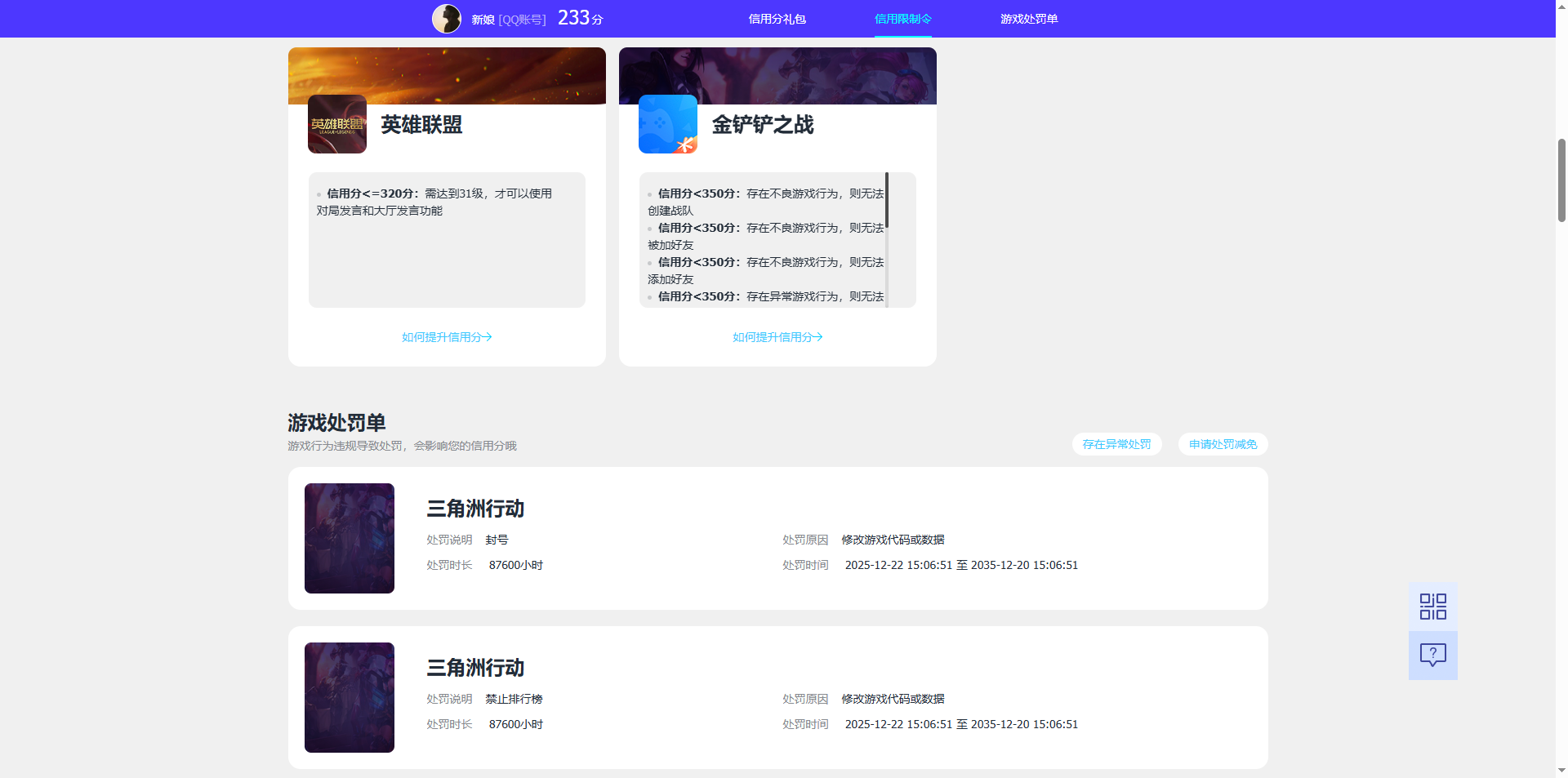This screenshot has height=778, width=1568.
Task: Click the page scrollbar up arrow
Action: tap(1561, 7)
